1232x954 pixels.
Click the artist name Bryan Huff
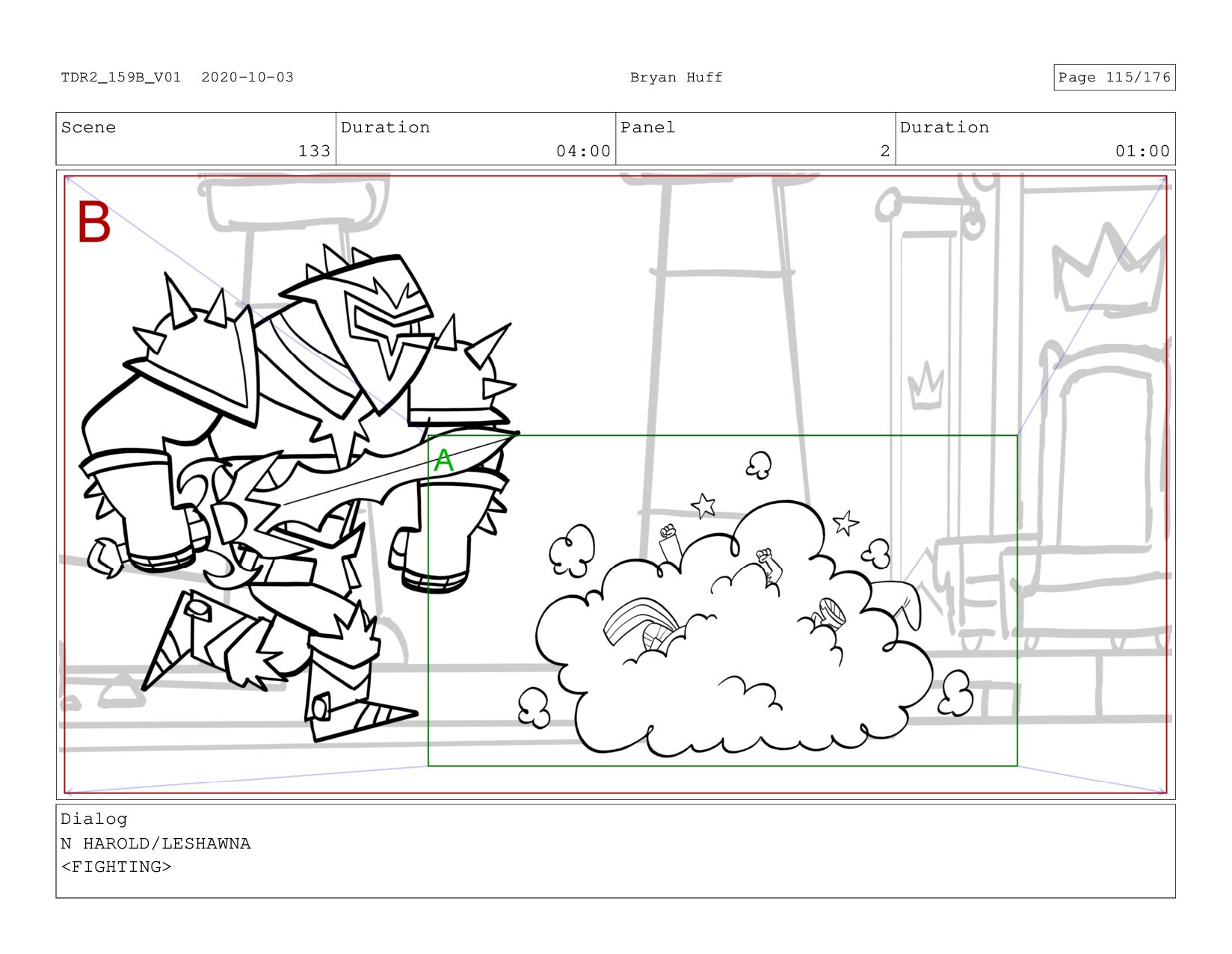[x=676, y=77]
